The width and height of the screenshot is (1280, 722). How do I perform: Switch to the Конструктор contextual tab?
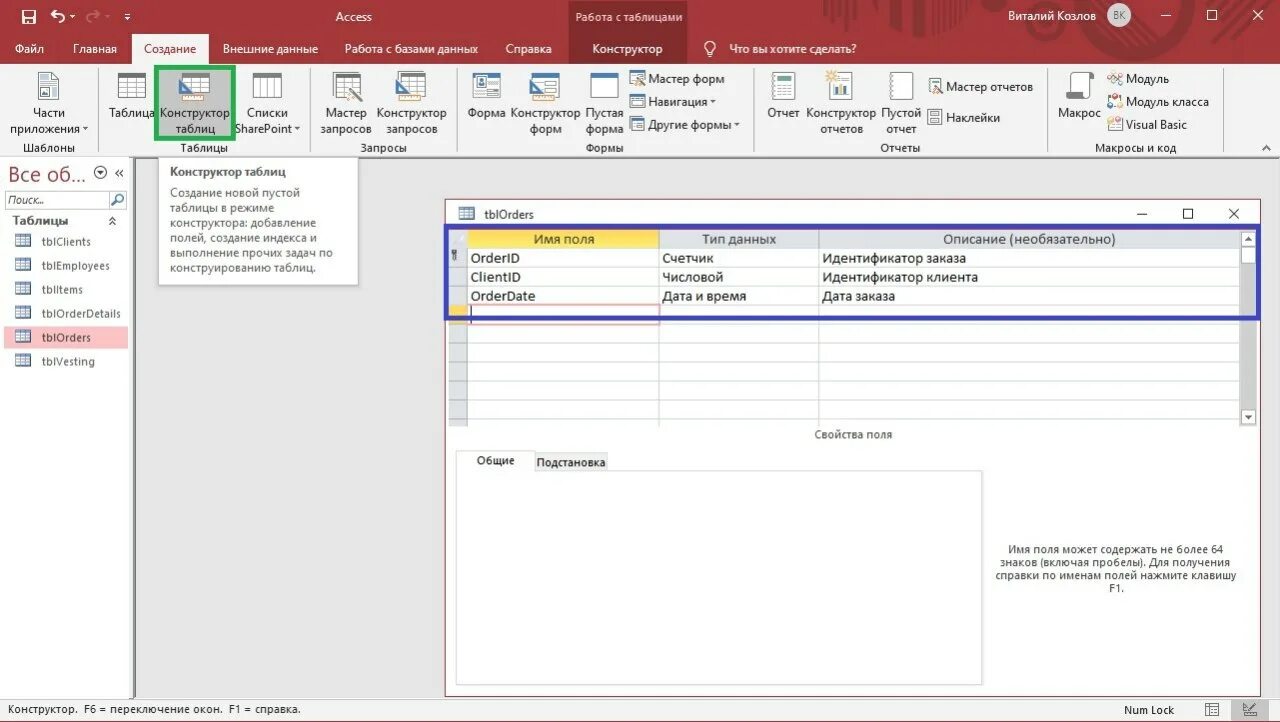[x=627, y=49]
